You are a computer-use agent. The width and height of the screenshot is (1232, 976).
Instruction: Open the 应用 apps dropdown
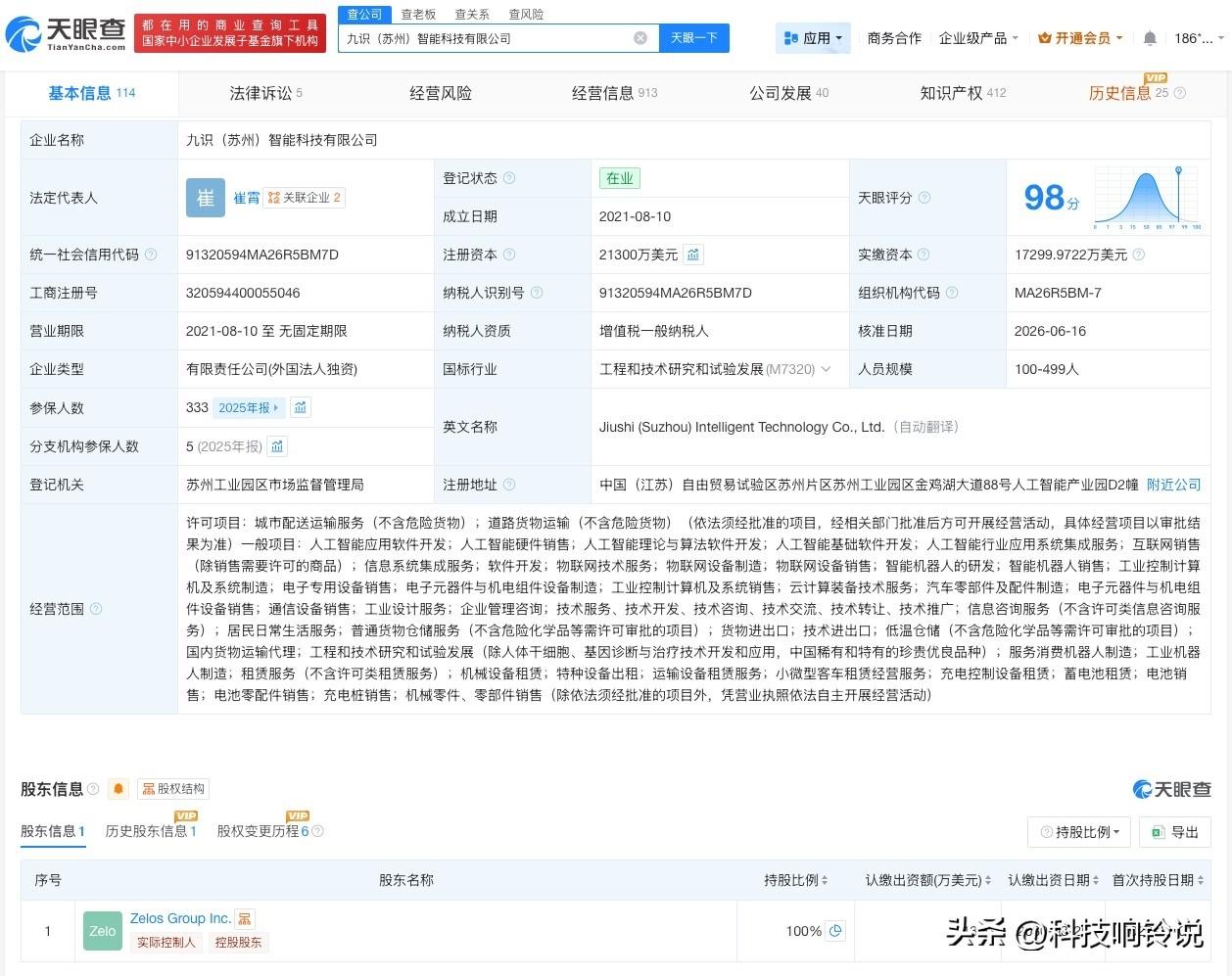click(x=813, y=38)
